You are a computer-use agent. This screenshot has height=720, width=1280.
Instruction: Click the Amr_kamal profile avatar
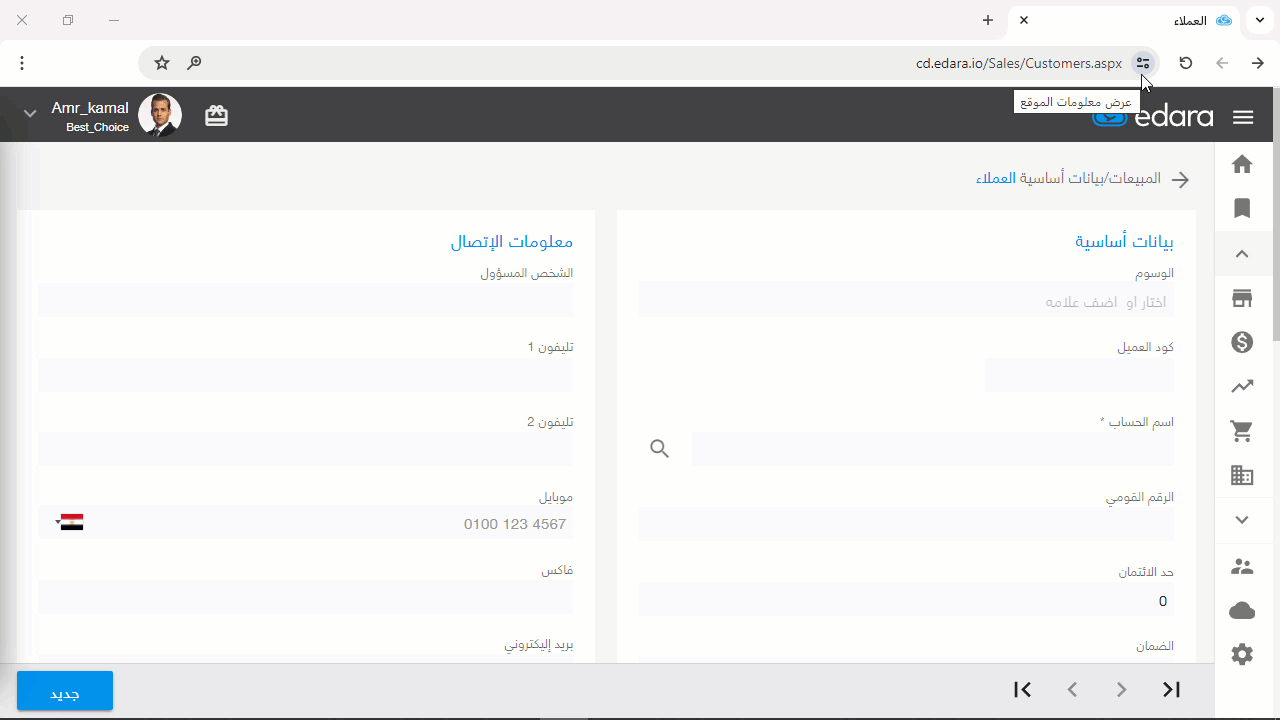[x=160, y=115]
